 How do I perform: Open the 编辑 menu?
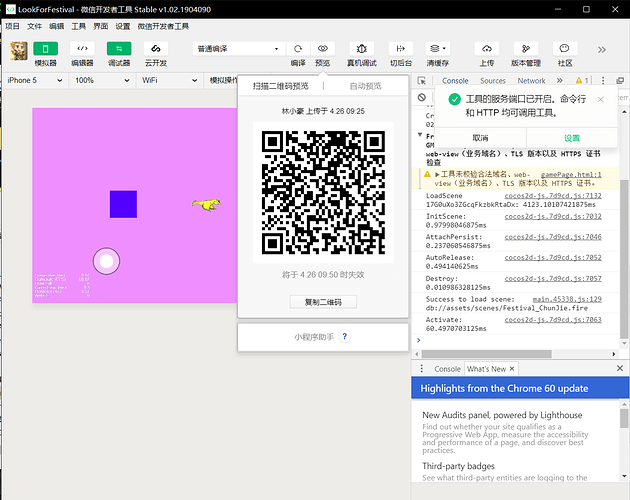[x=57, y=27]
